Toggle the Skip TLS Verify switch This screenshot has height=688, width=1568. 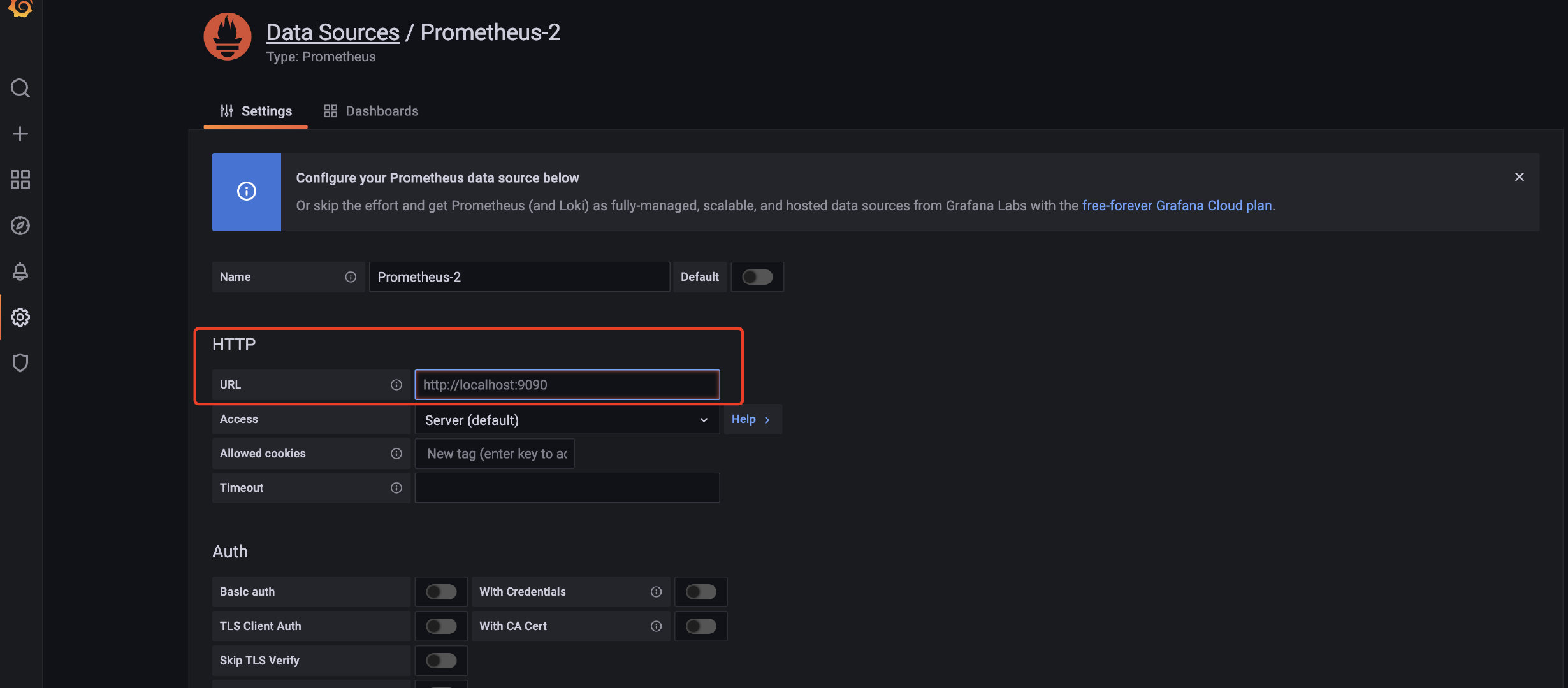[440, 660]
